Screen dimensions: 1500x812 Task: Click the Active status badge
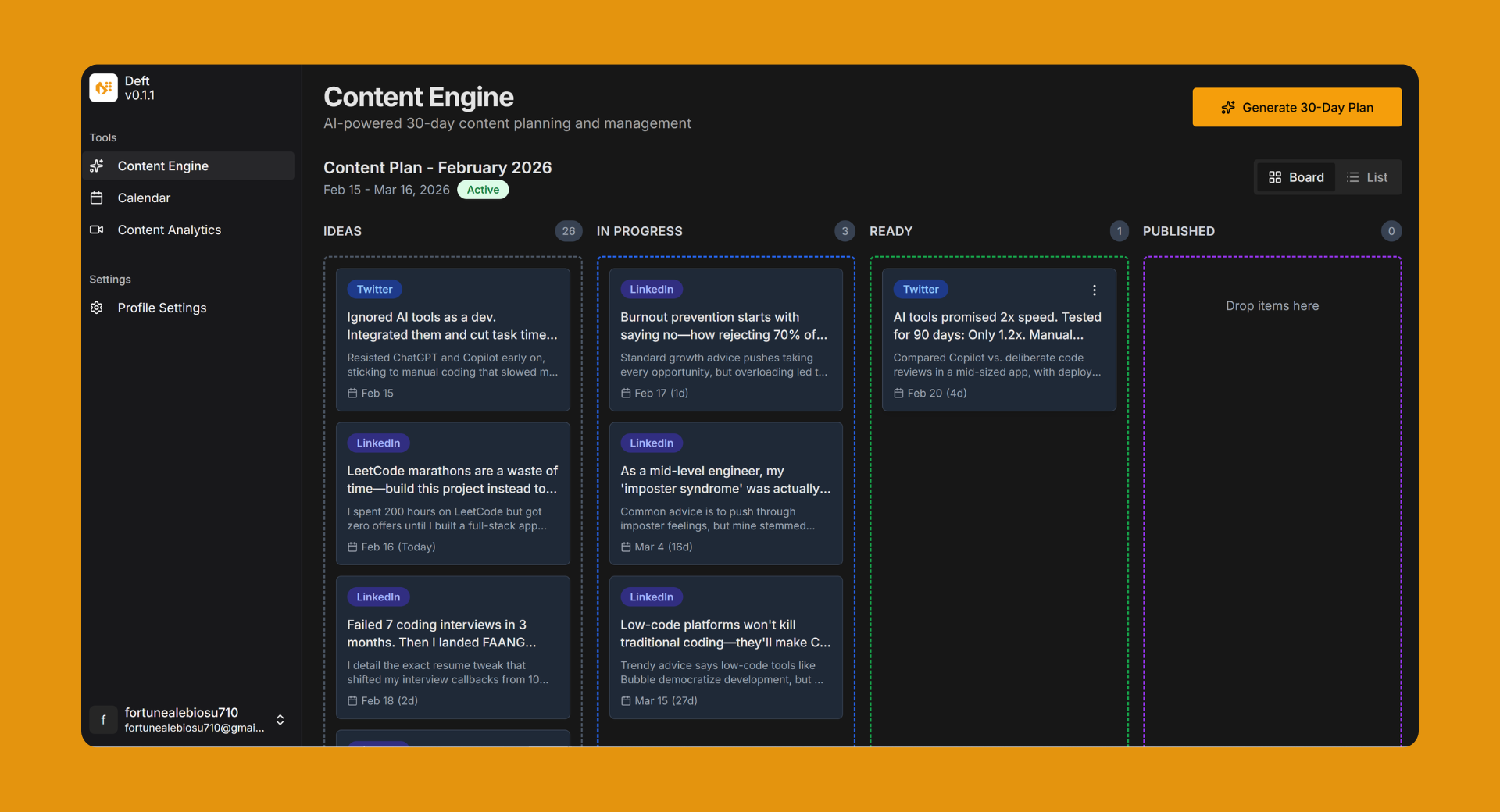[483, 190]
